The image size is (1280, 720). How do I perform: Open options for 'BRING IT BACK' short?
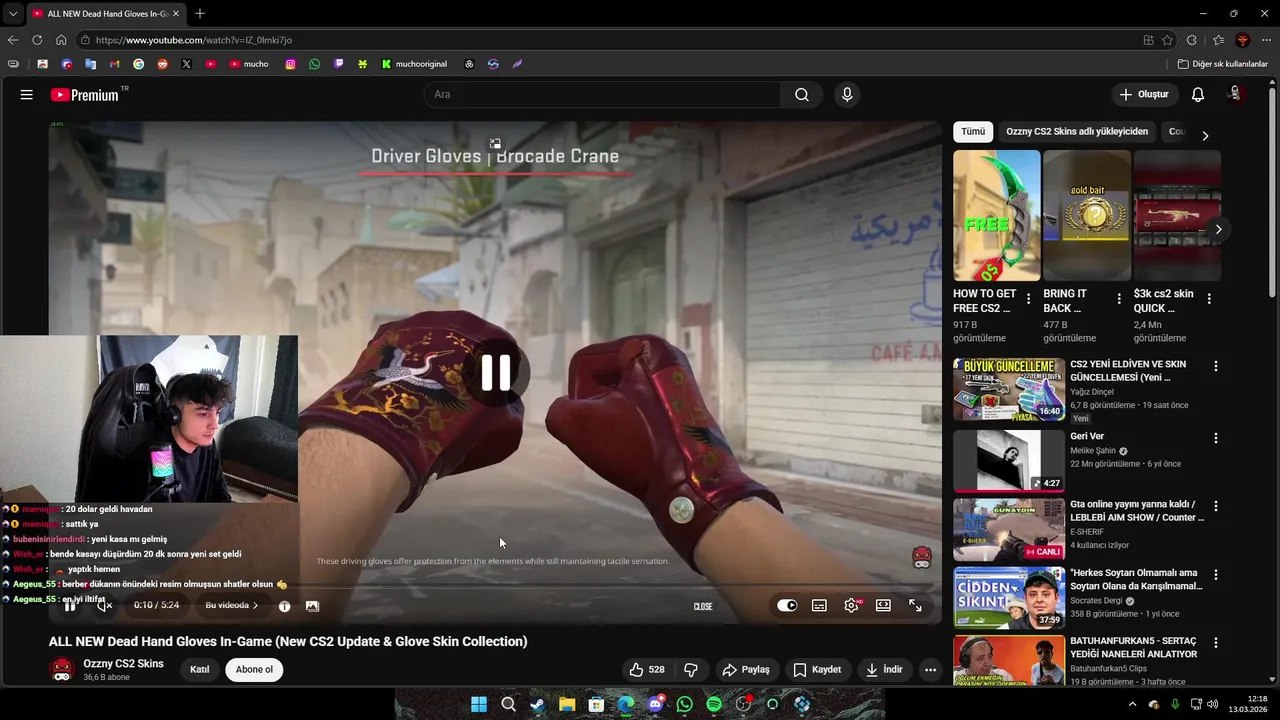[x=1118, y=299]
